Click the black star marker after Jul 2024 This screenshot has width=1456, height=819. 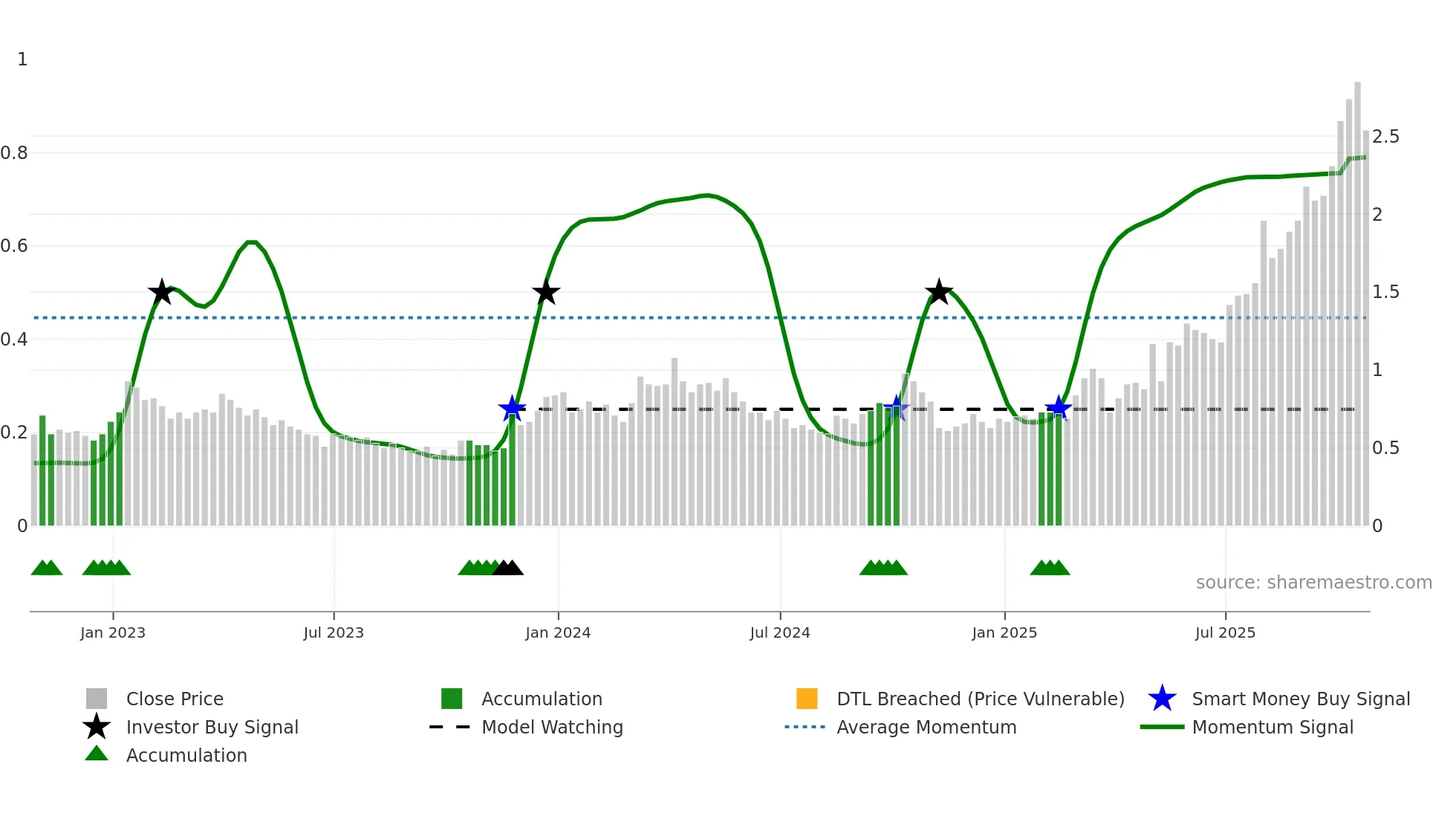939,292
